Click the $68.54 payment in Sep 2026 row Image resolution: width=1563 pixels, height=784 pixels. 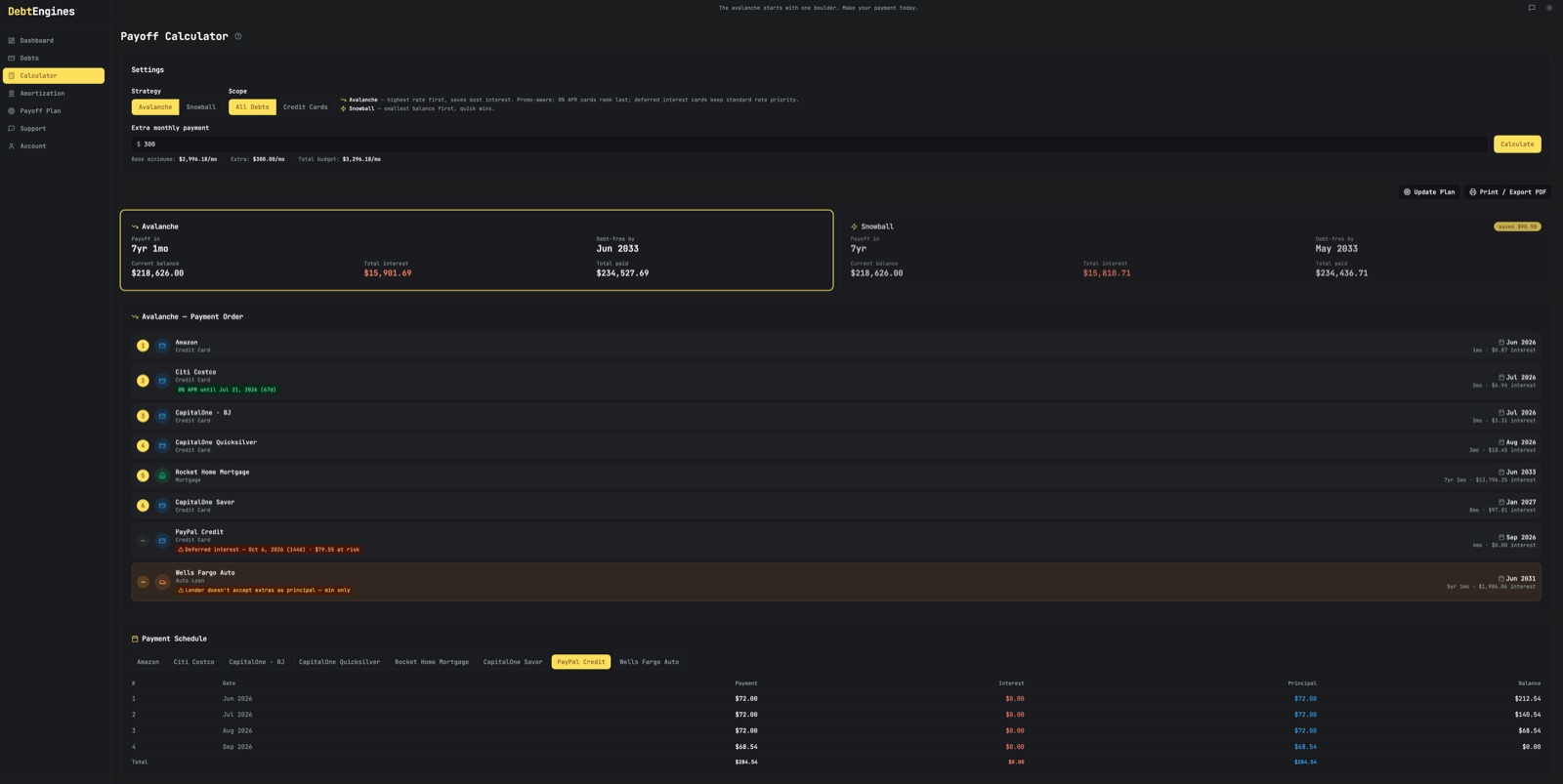click(746, 747)
